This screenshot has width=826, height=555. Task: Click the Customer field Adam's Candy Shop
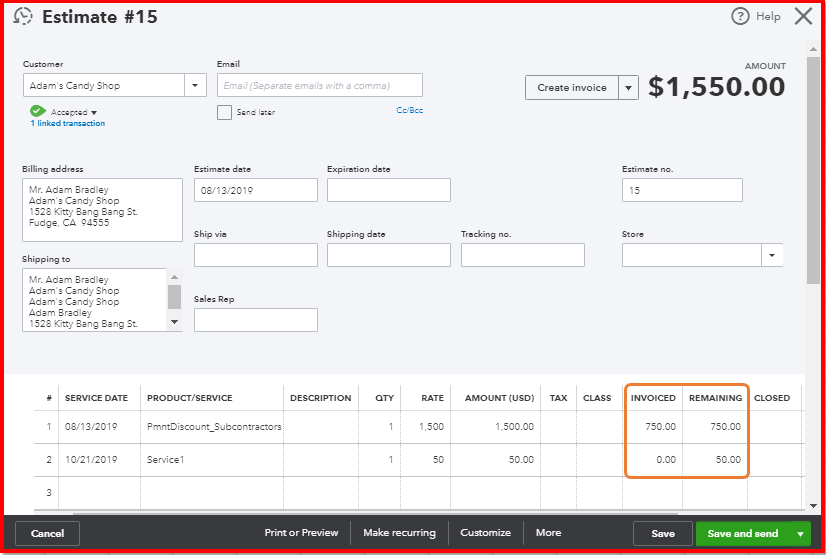coord(103,85)
